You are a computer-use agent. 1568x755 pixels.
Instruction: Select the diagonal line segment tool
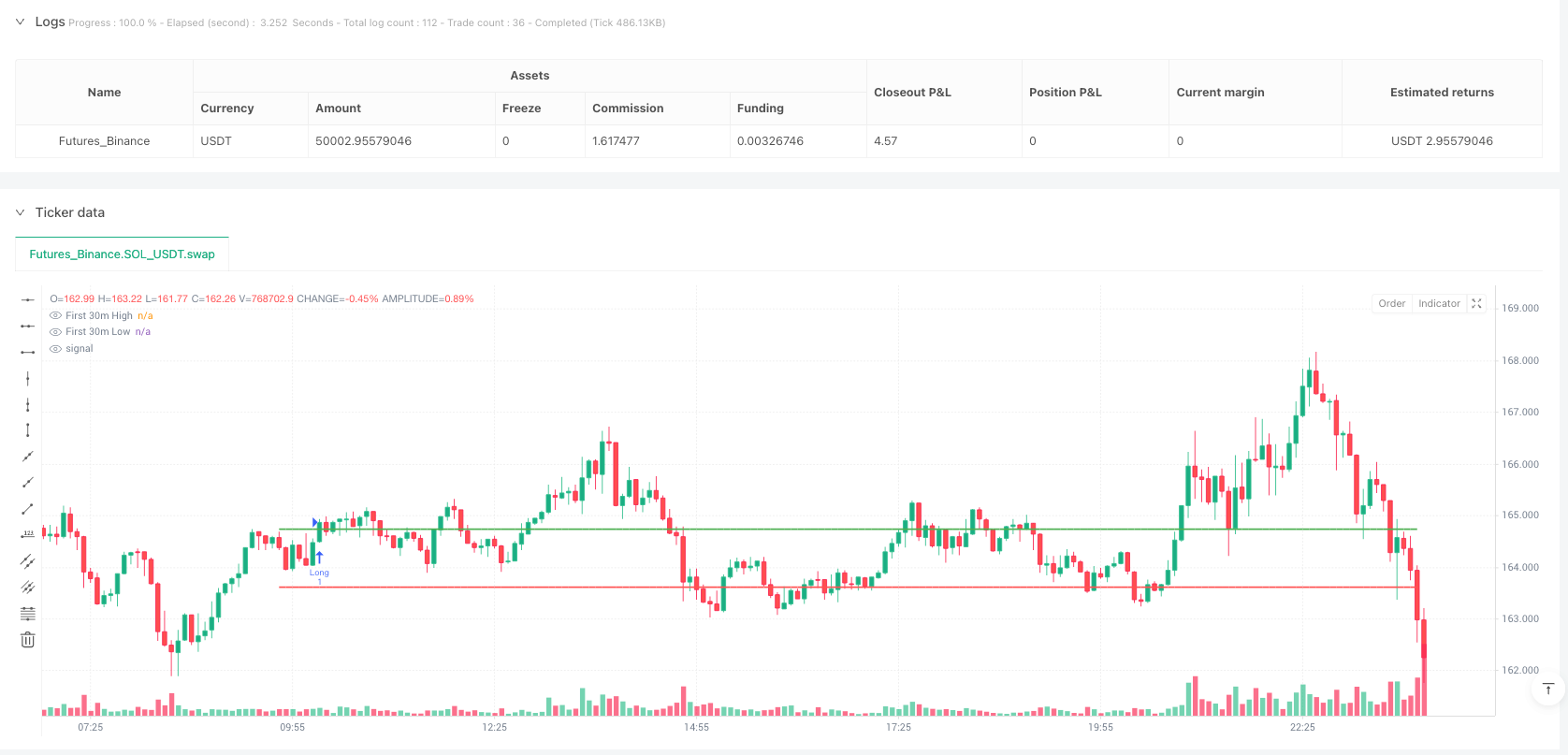pos(28,509)
